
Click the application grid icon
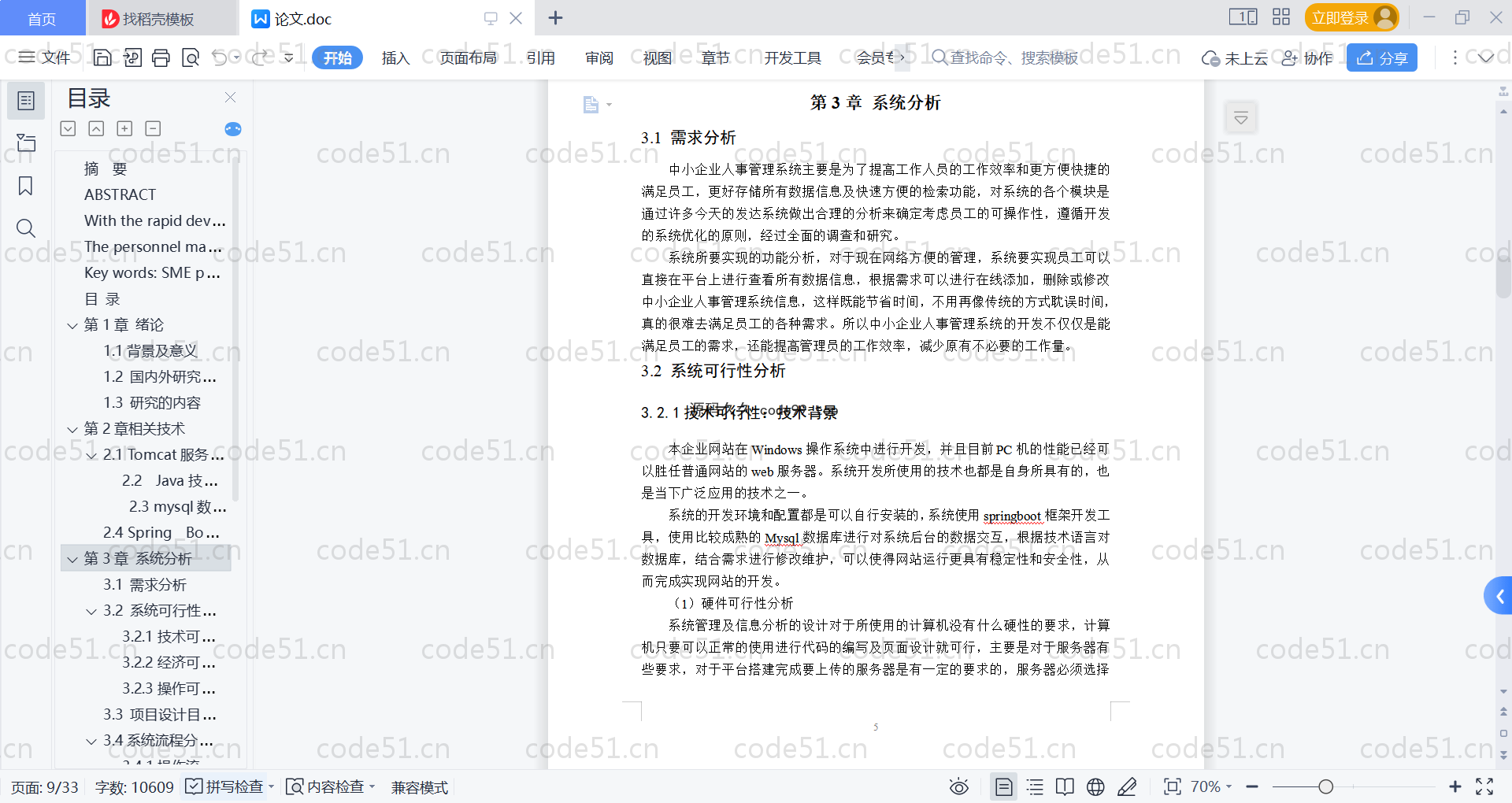pyautogui.click(x=1281, y=17)
